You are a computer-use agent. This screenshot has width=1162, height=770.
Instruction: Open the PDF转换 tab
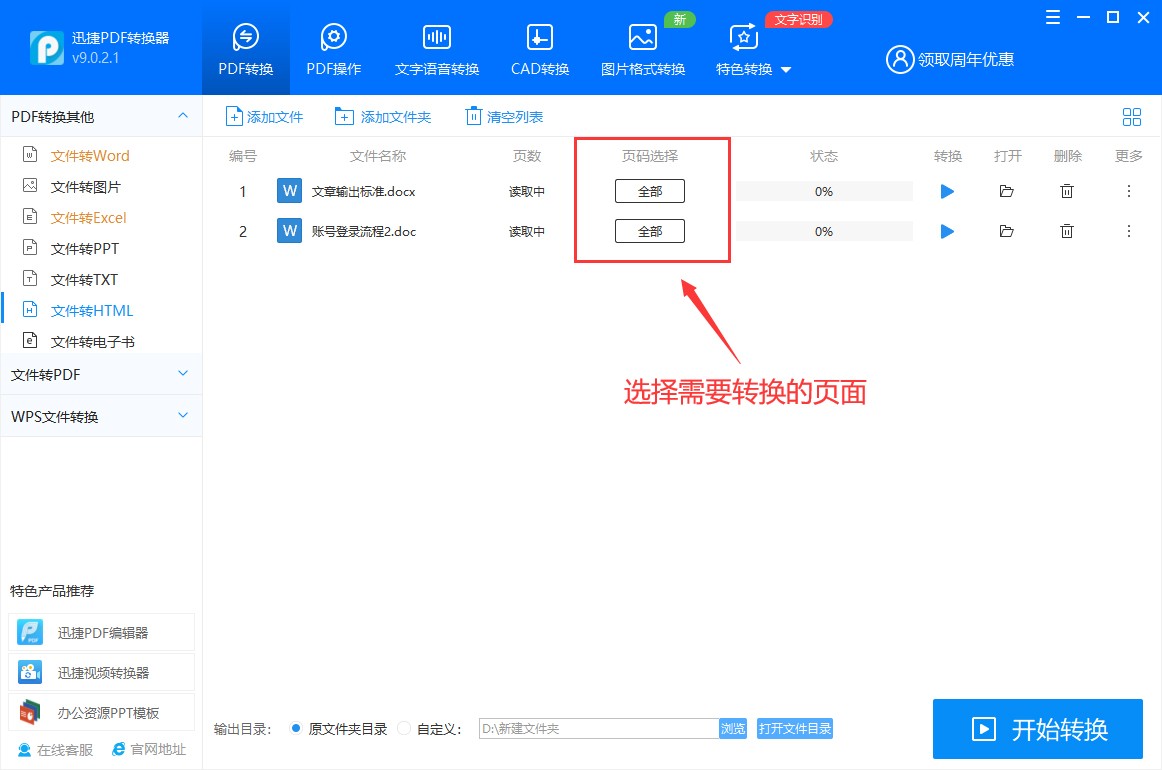click(x=245, y=49)
